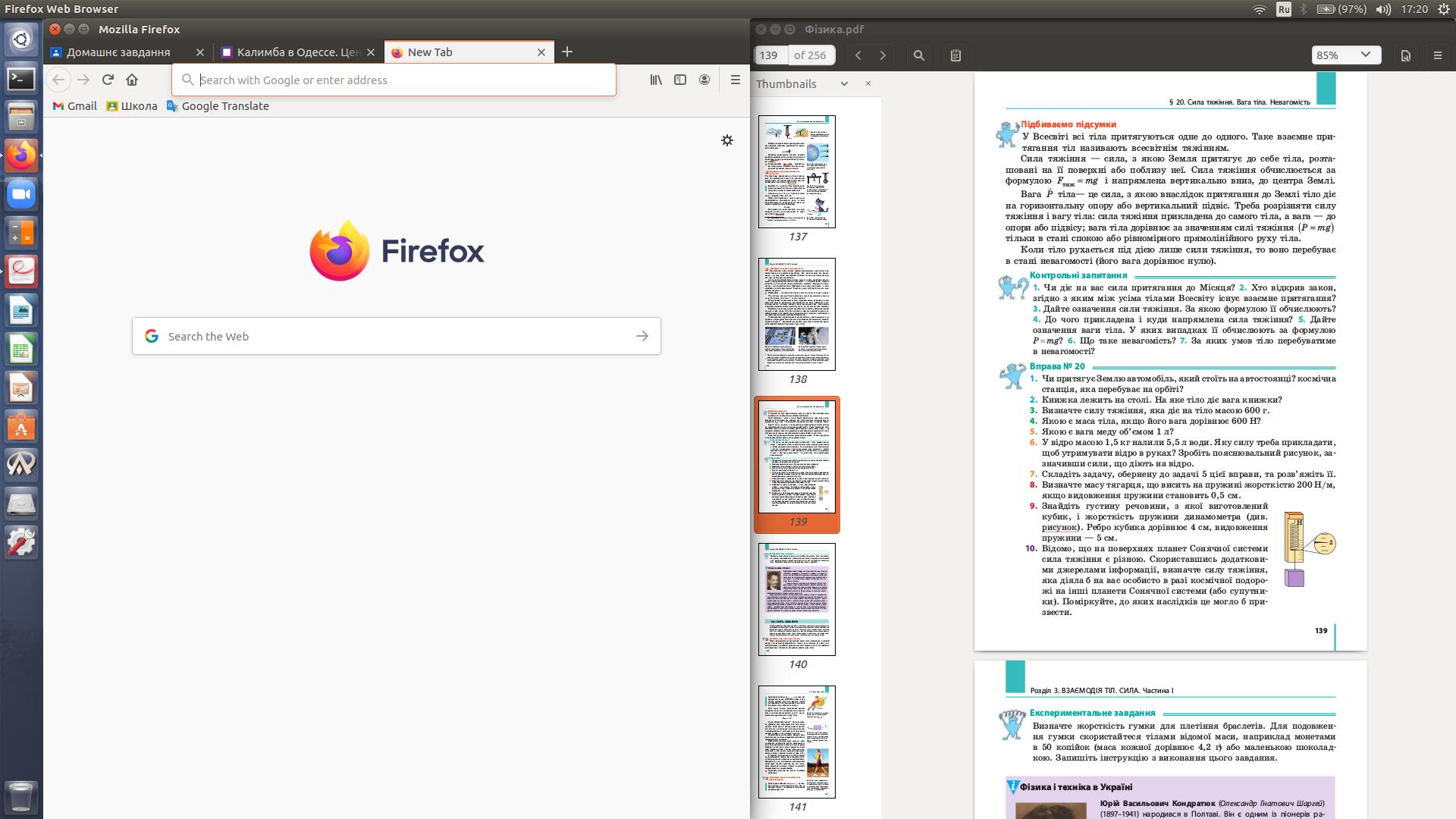Image resolution: width=1456 pixels, height=819 pixels.
Task: Open PDF viewer hamburger menu
Action: [x=1437, y=55]
